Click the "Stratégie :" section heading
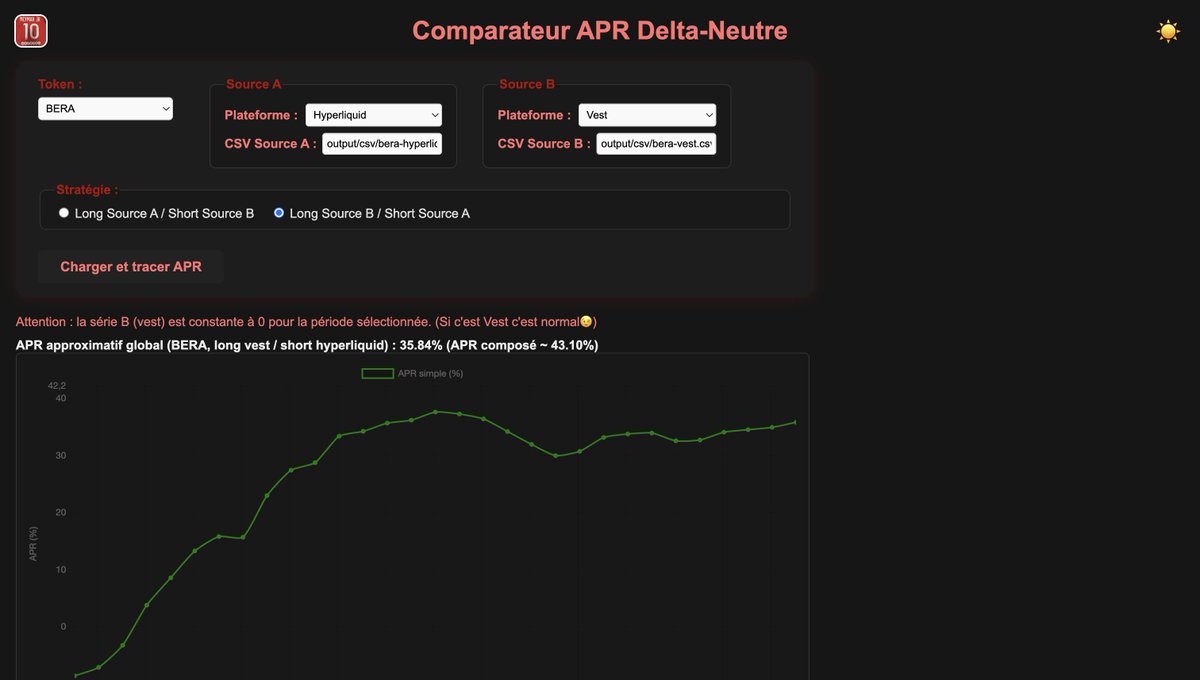1200x680 pixels. pyautogui.click(x=85, y=189)
